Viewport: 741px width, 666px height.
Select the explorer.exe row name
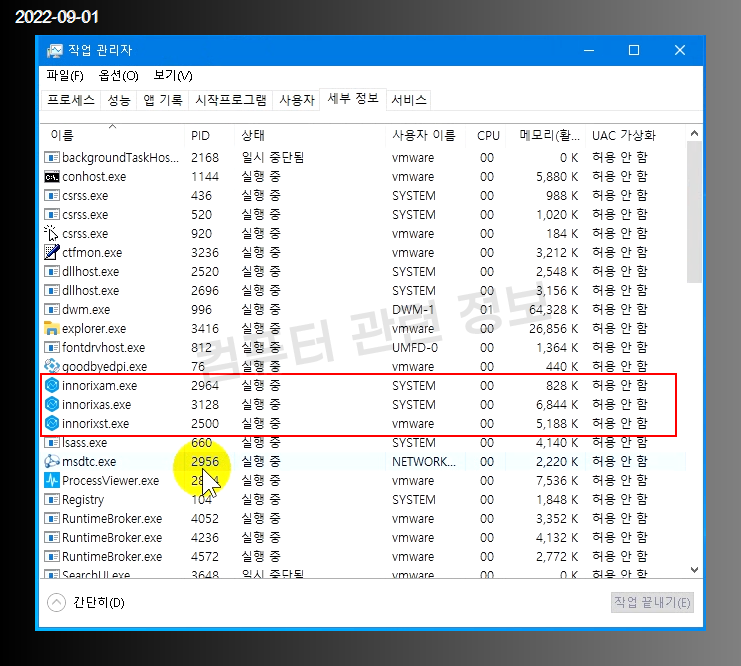94,329
